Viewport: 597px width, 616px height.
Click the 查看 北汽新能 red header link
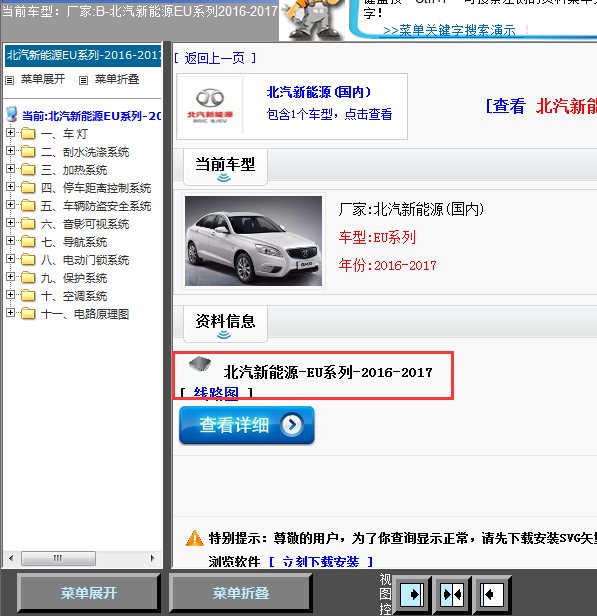541,106
